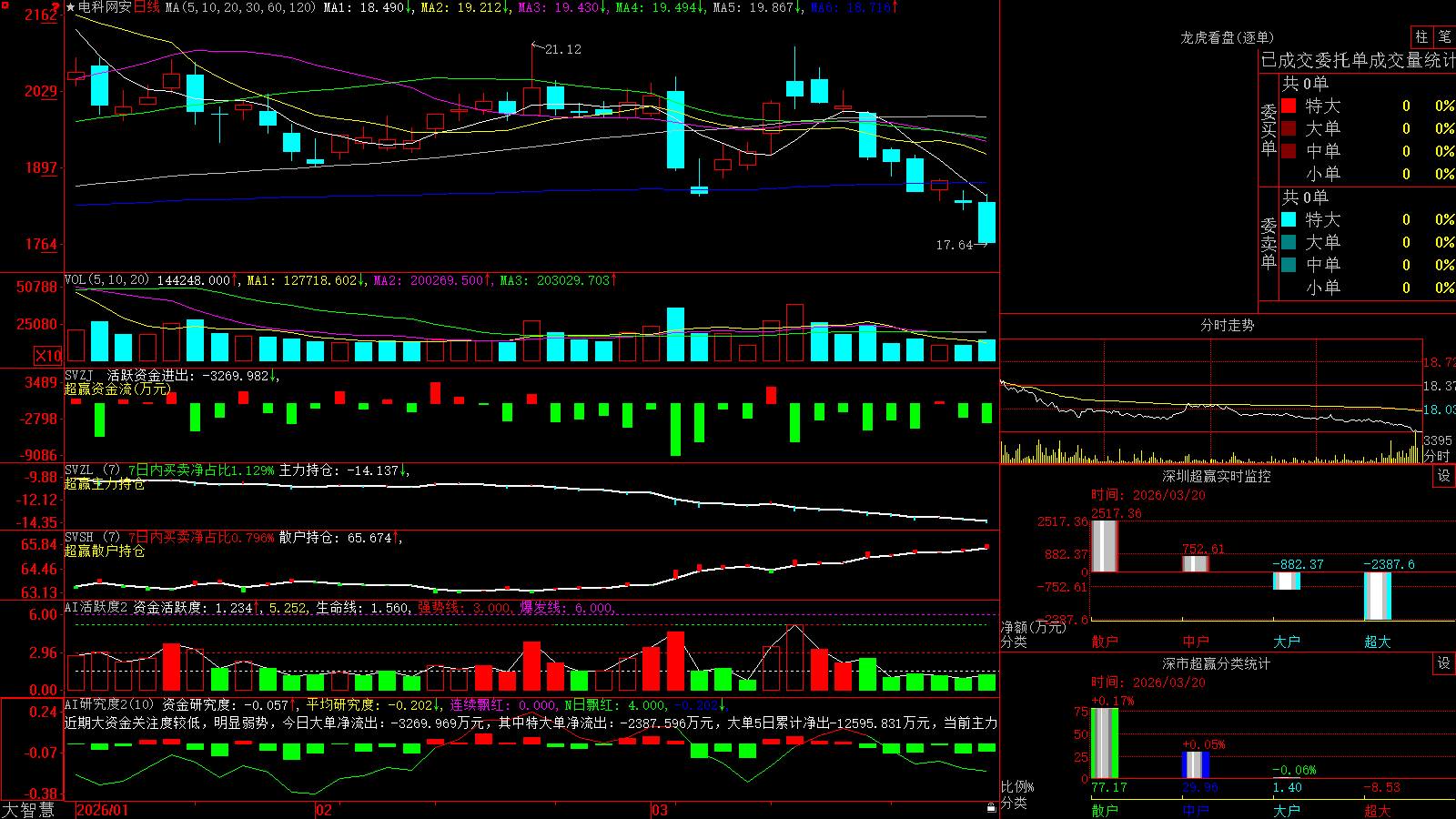Click the bright red 特大 buy-order swatch
Viewport: 1456px width, 819px height.
(1289, 106)
